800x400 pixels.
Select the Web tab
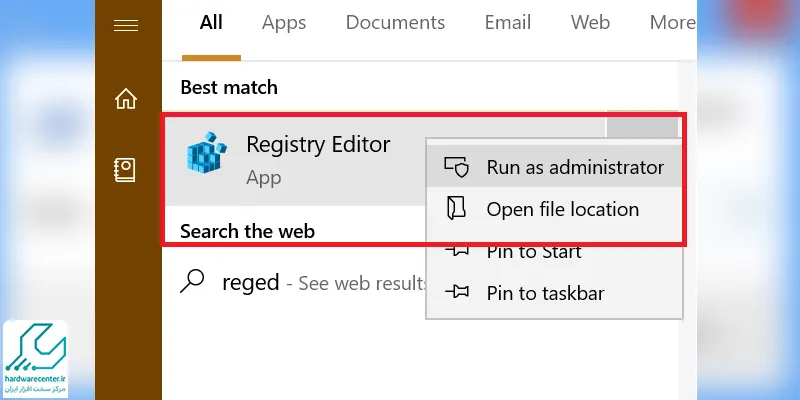tap(590, 22)
